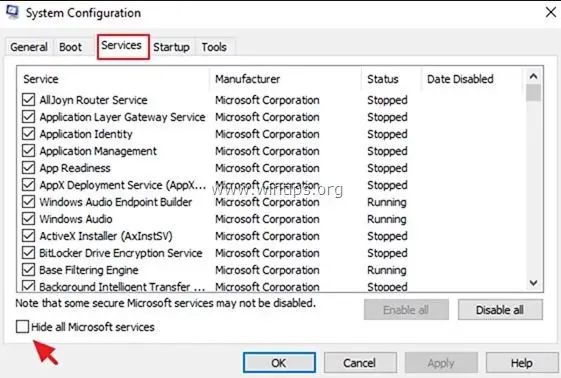Image resolution: width=561 pixels, height=378 pixels.
Task: Click Microsoft Corporation in BitLocker row
Action: [267, 253]
